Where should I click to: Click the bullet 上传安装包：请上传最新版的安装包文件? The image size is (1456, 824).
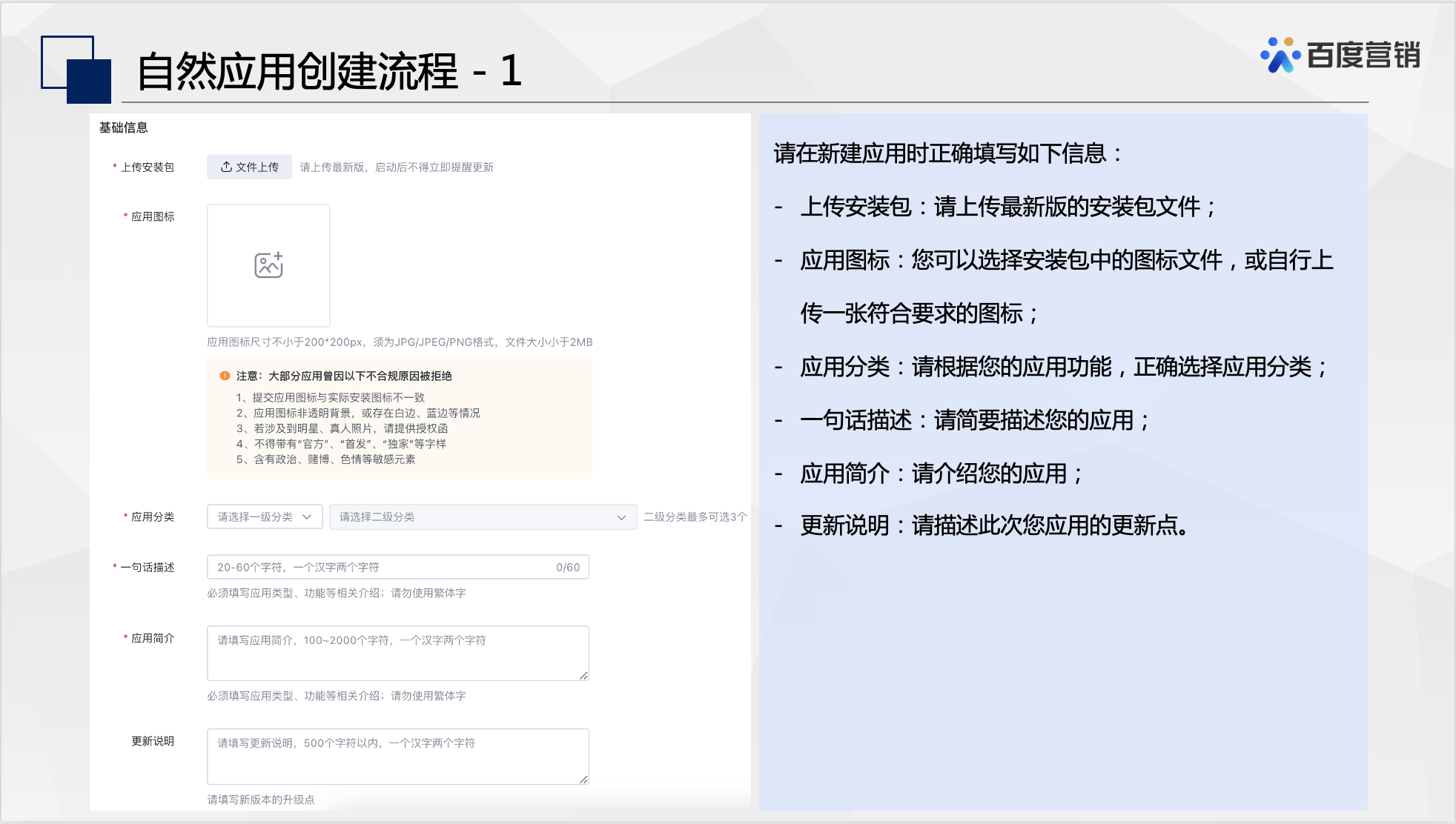click(x=1008, y=207)
